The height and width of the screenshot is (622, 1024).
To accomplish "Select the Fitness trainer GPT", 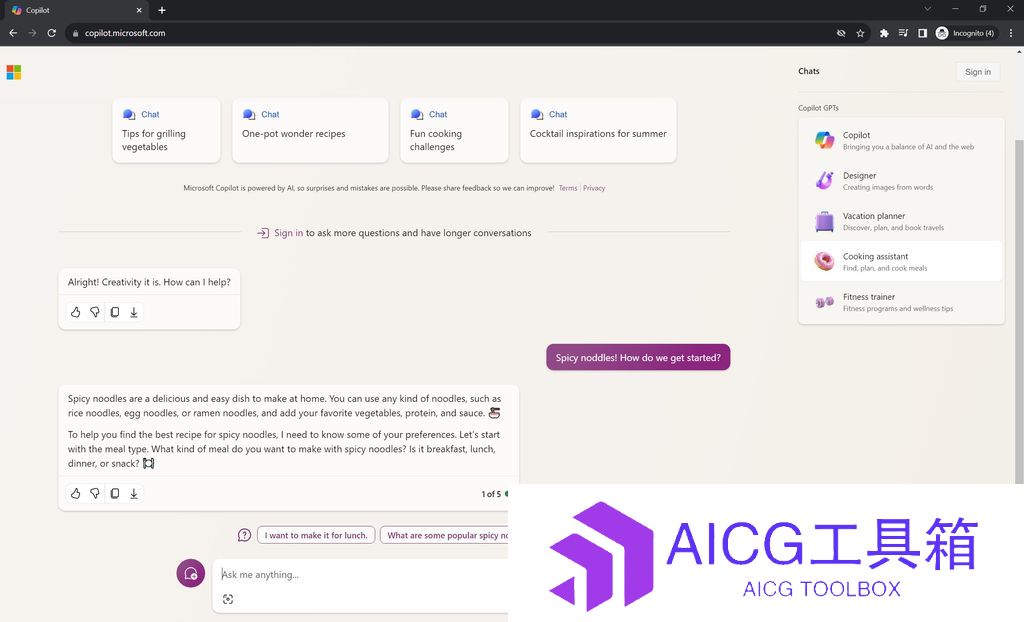I will [901, 302].
